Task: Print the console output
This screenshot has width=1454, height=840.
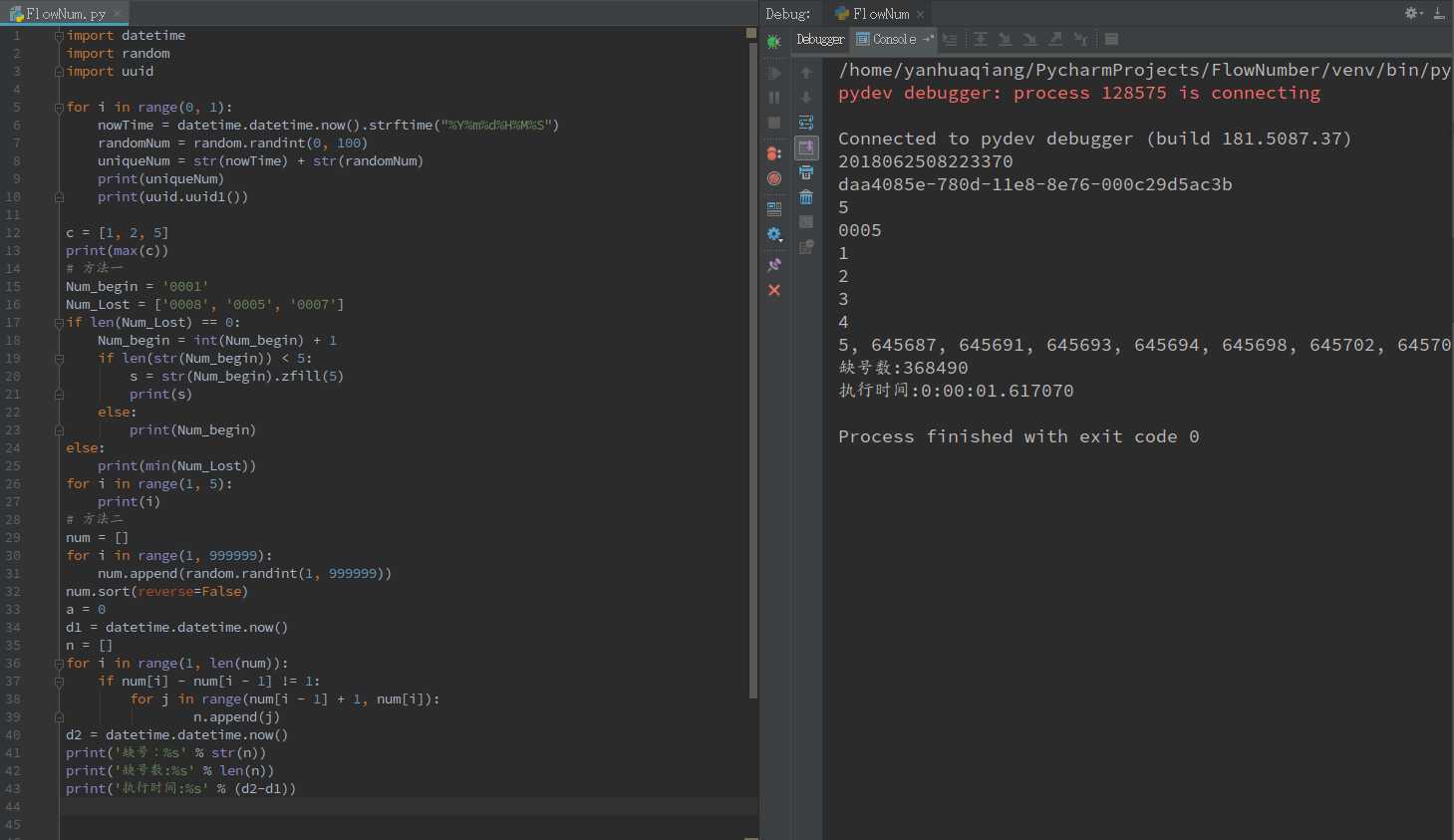Action: pos(806,172)
